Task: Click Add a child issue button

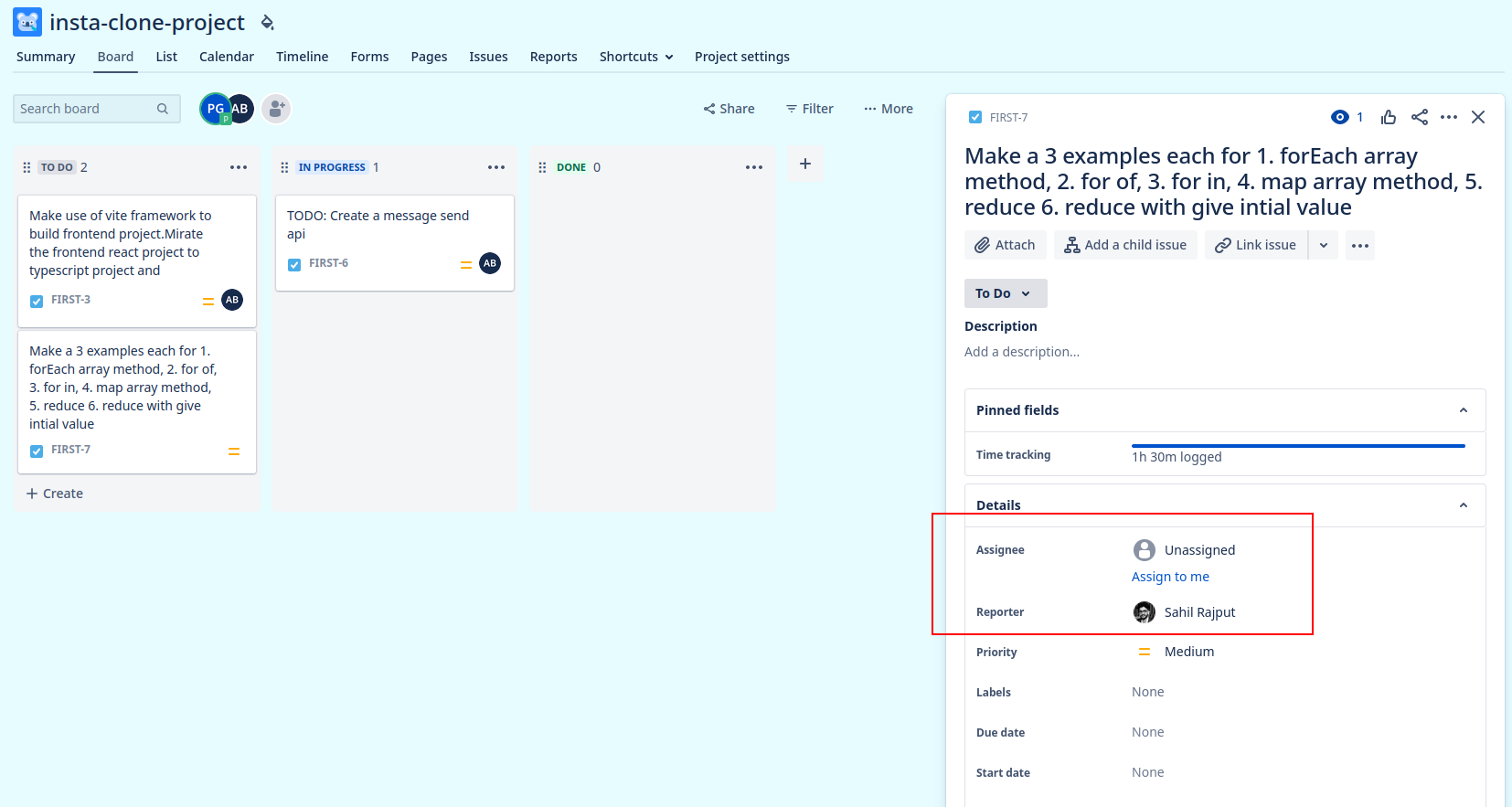Action: 1125,245
